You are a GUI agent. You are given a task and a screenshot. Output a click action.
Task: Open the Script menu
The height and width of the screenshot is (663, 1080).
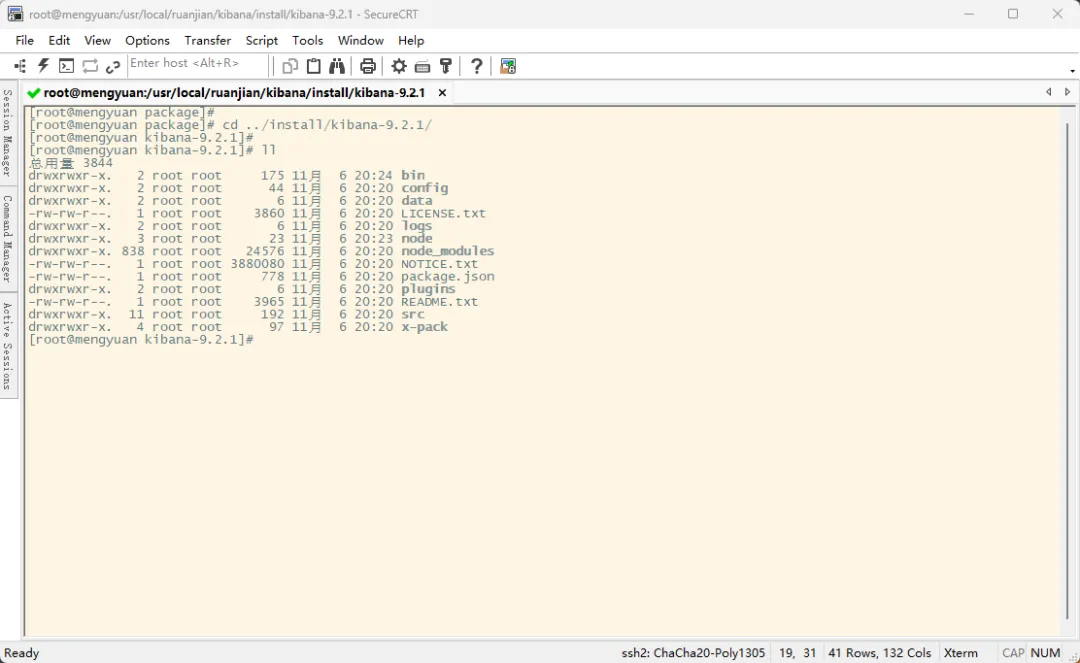(x=261, y=41)
